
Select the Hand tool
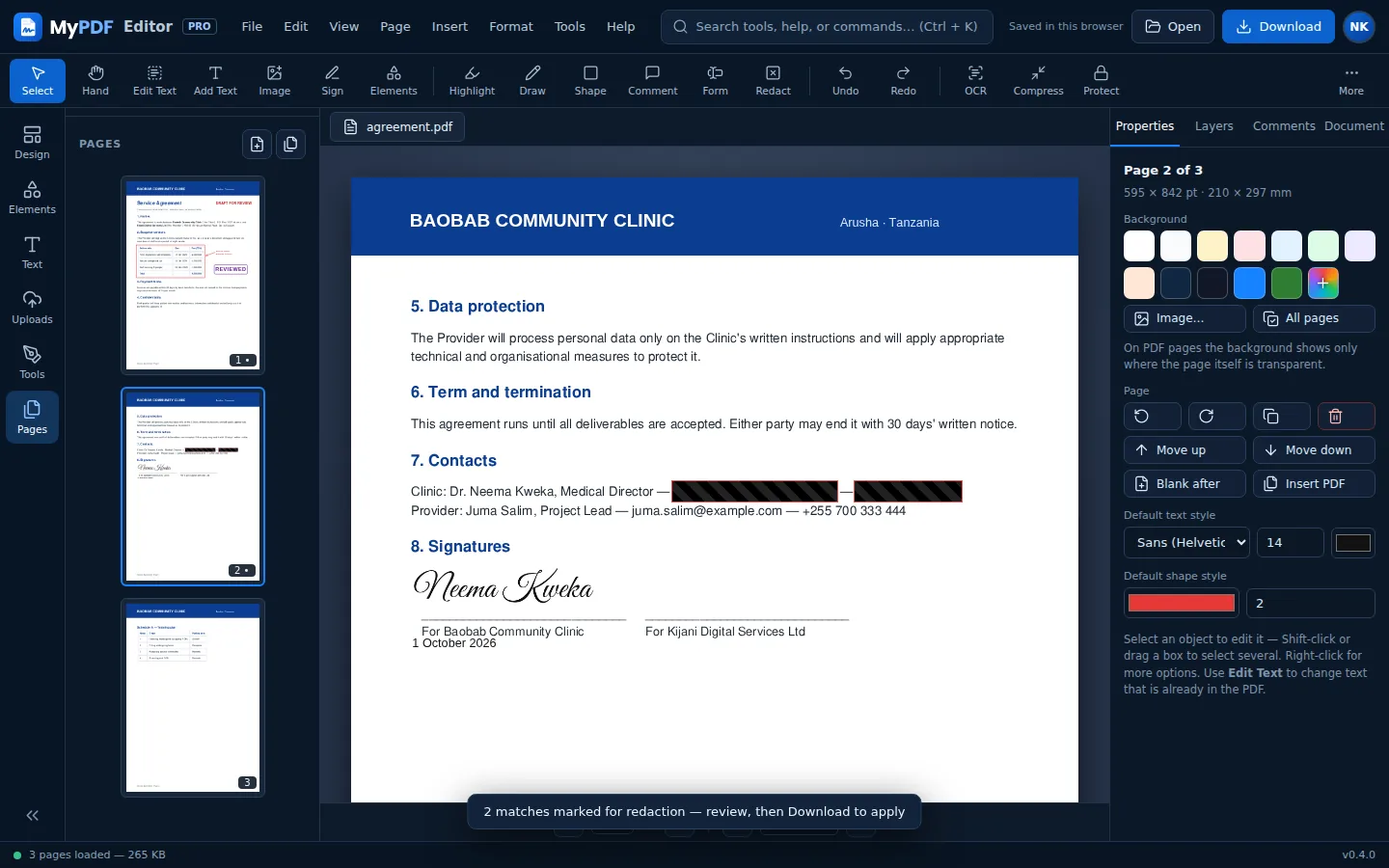coord(95,80)
